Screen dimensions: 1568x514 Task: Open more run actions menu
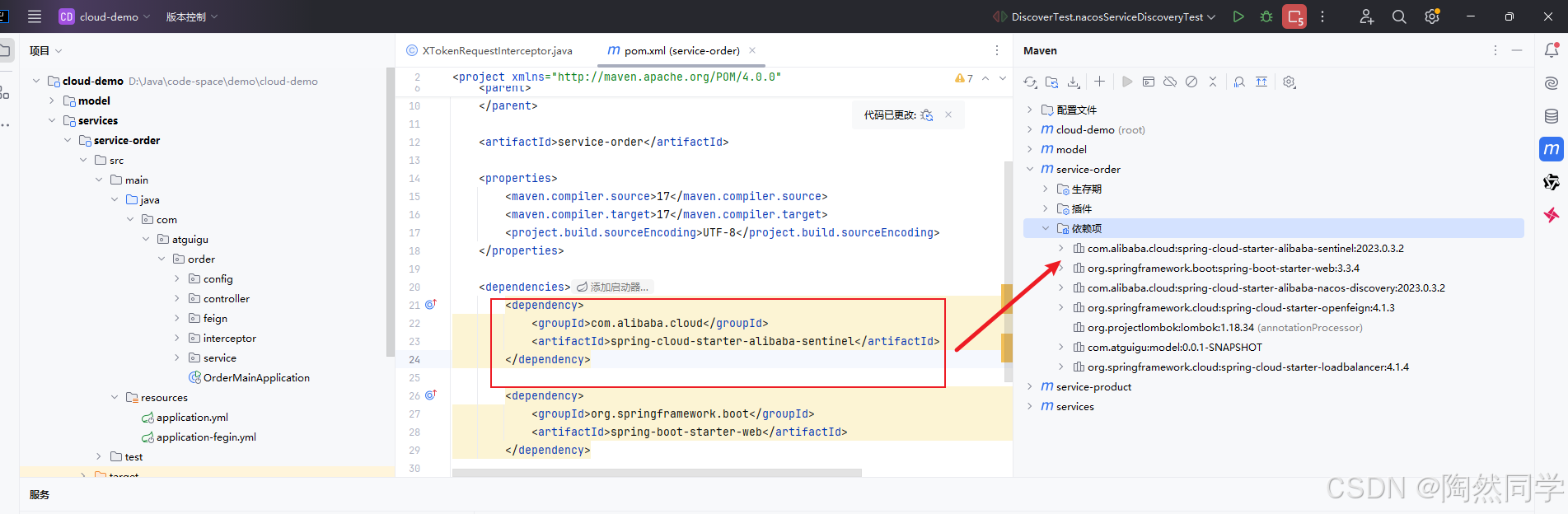point(1322,16)
